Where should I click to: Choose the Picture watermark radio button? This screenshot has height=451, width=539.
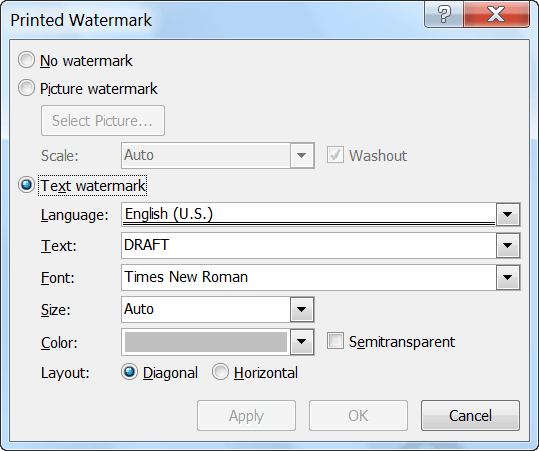coord(26,88)
